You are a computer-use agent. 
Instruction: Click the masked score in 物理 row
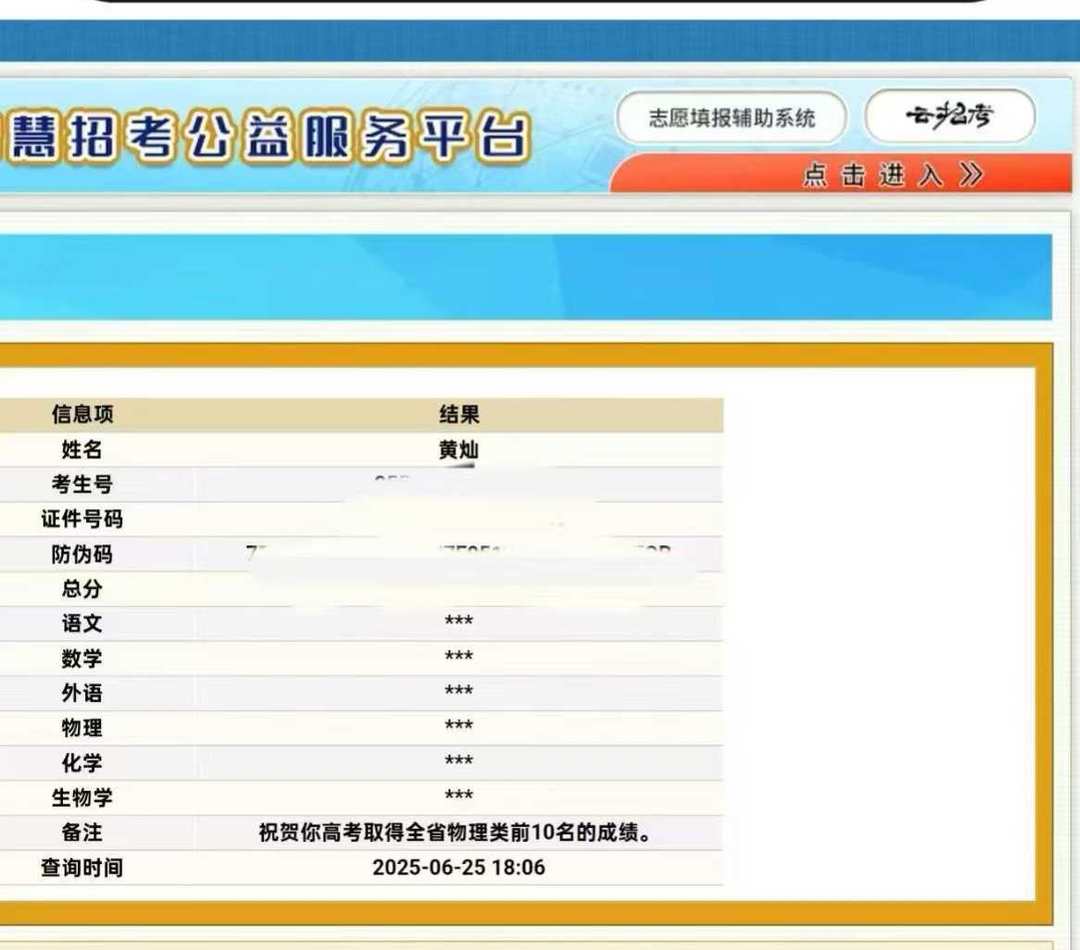[x=459, y=727]
